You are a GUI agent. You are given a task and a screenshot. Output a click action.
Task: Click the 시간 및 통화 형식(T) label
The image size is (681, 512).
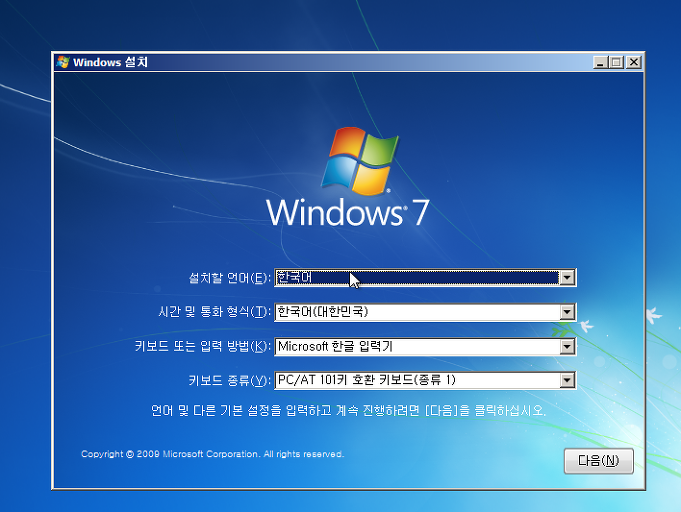point(214,312)
